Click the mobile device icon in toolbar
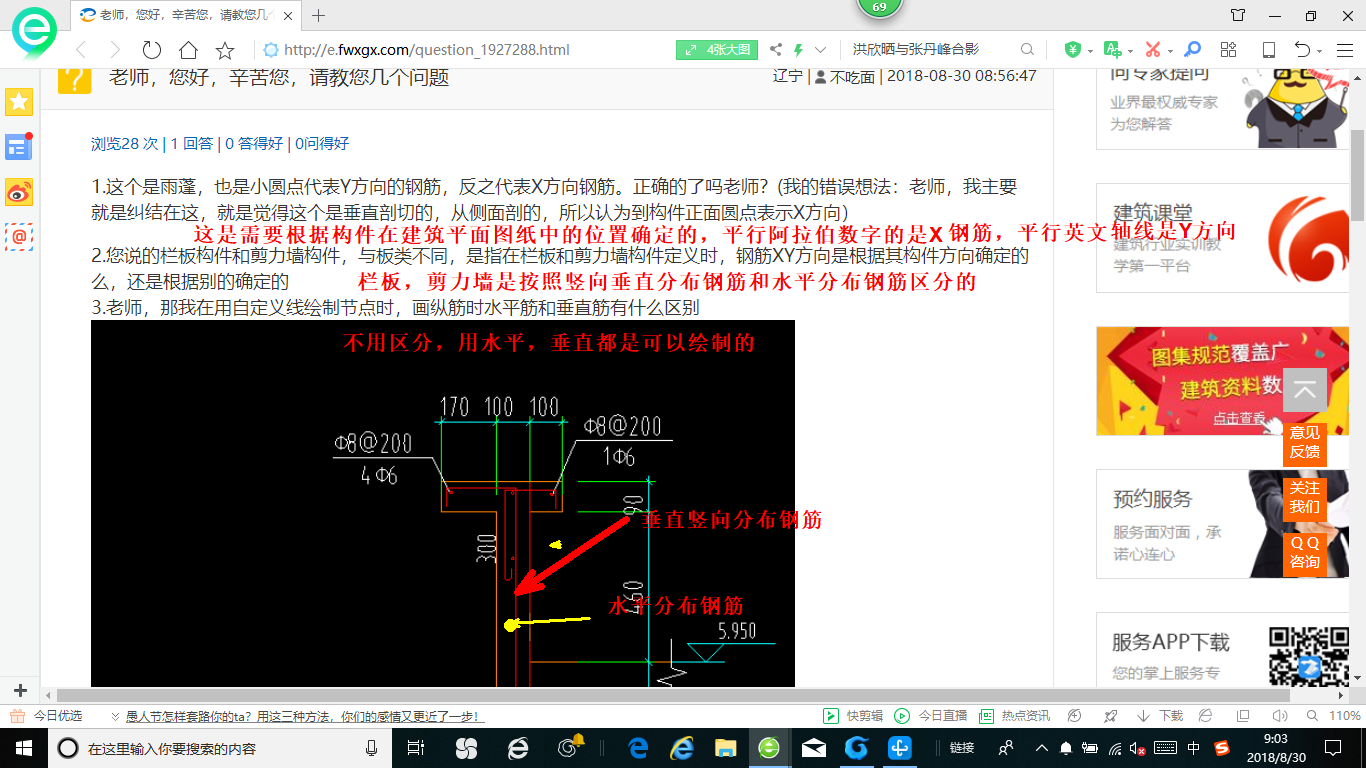This screenshot has height=768, width=1366. [x=1268, y=50]
